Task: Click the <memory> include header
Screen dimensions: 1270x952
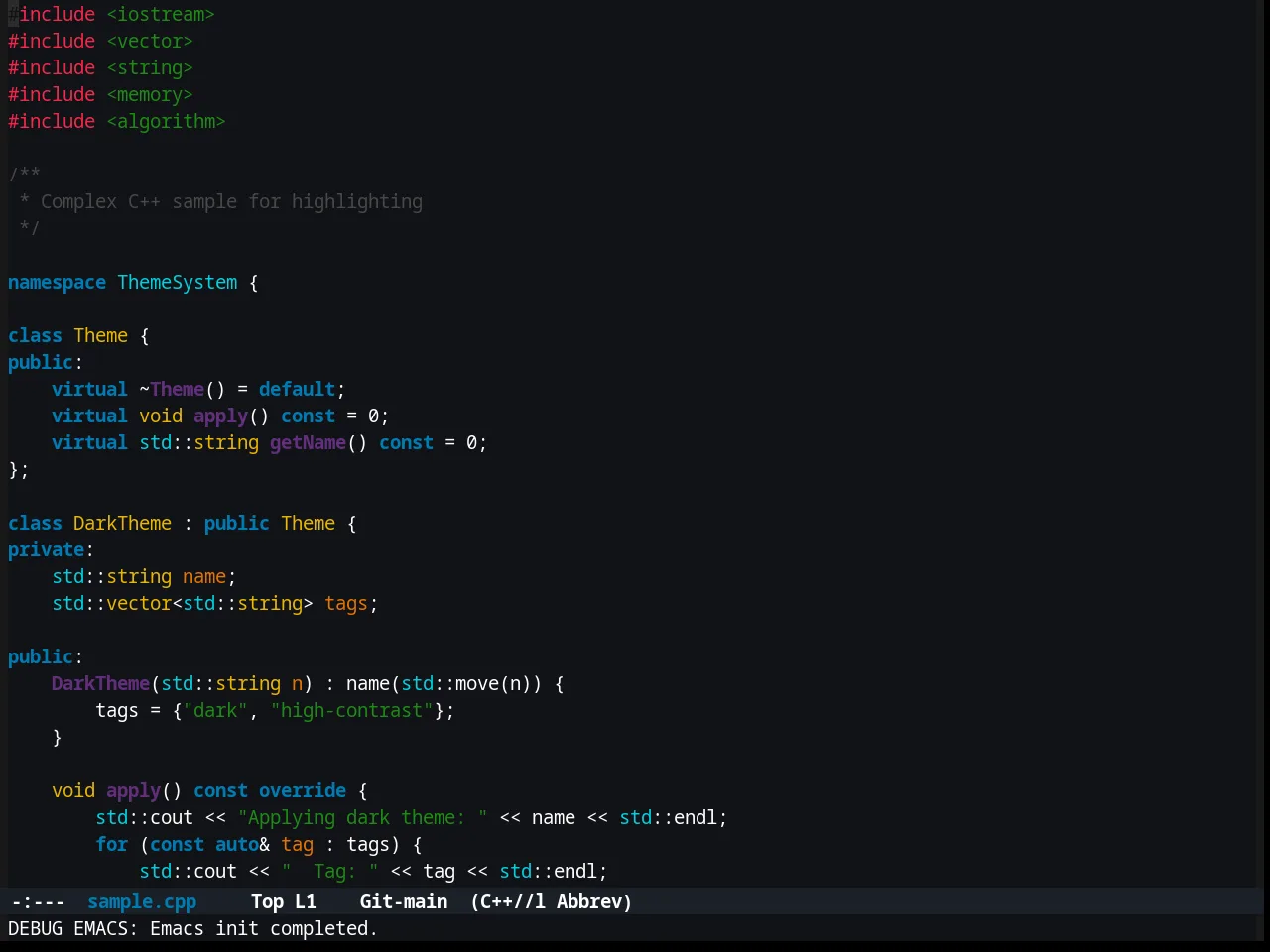Action: click(x=150, y=94)
